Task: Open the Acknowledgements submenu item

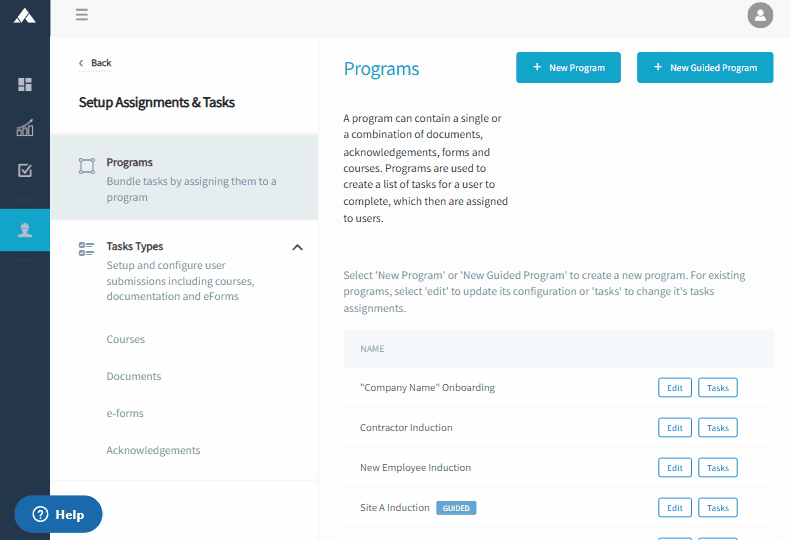Action: [x=153, y=450]
